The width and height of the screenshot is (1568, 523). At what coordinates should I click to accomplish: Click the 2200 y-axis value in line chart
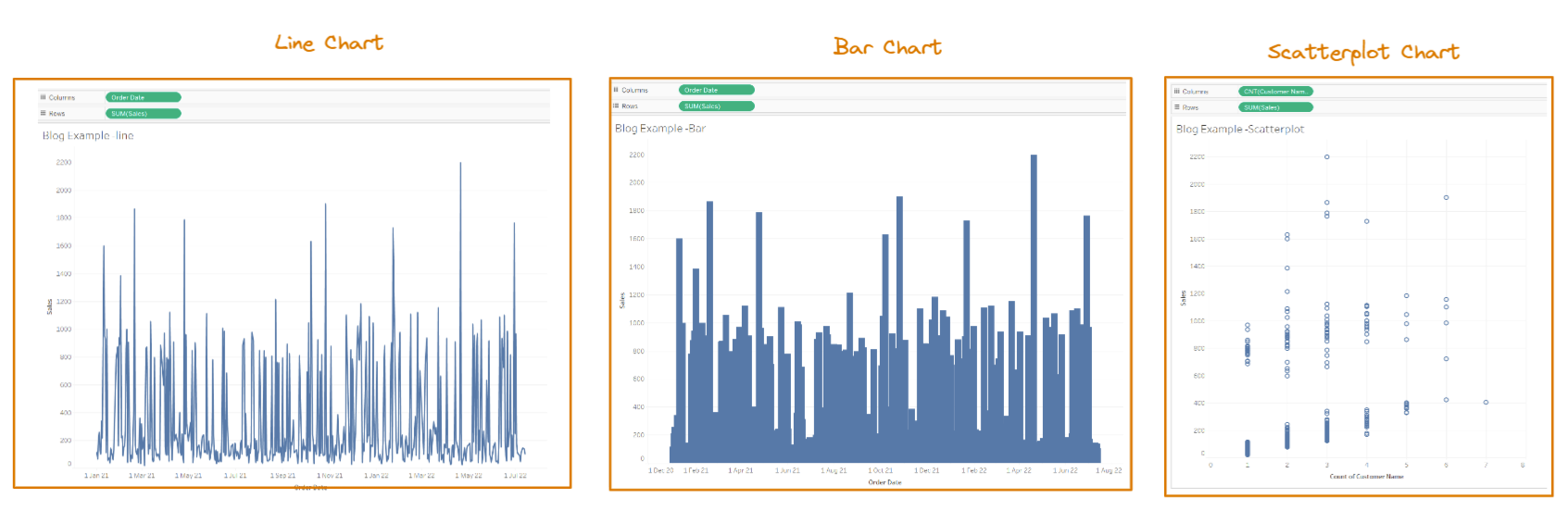64,162
